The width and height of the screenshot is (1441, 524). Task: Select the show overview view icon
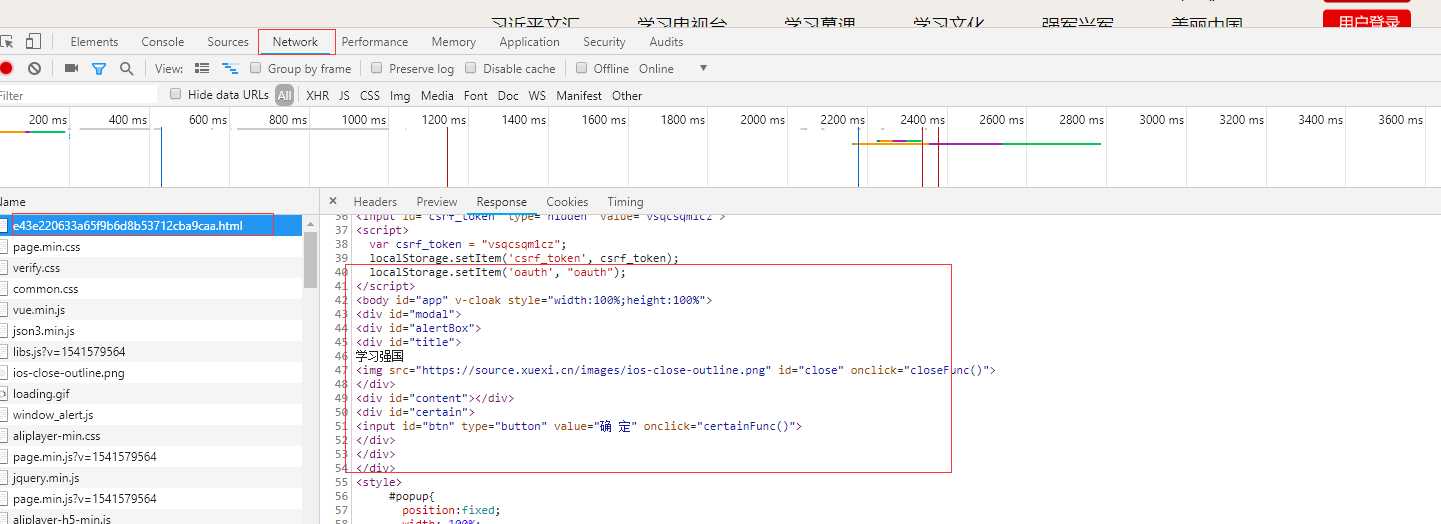pos(230,68)
